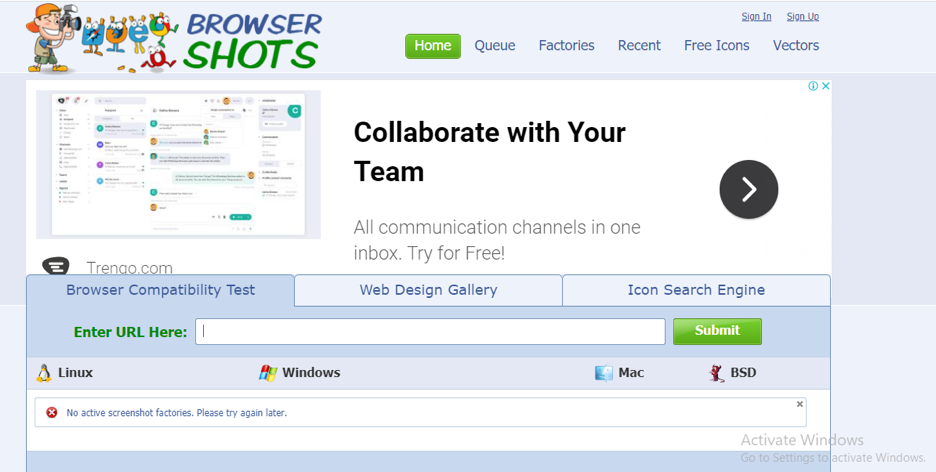936x472 pixels.
Task: Open the Queue page
Action: [x=495, y=45]
